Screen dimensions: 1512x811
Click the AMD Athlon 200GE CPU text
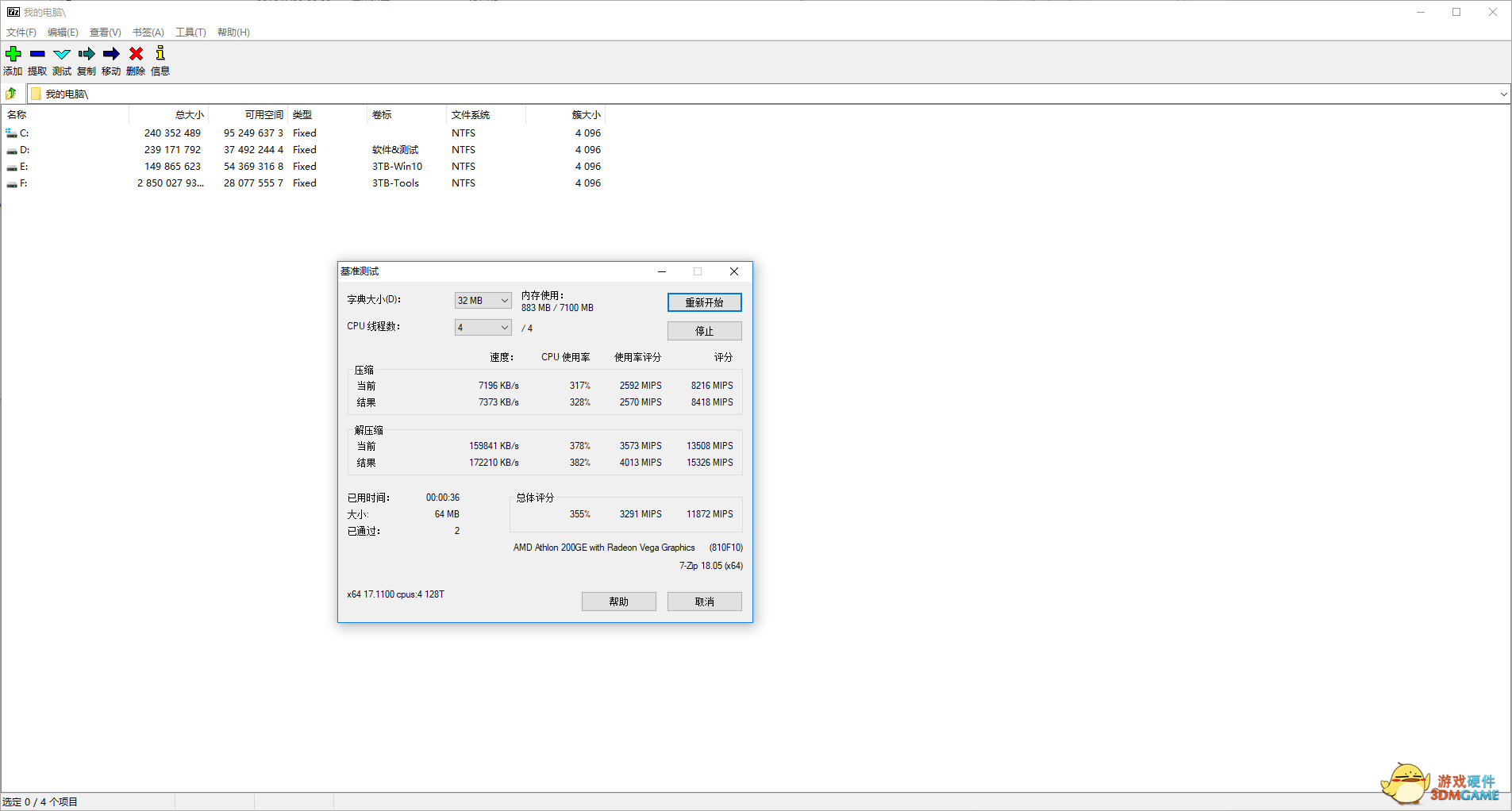(604, 548)
